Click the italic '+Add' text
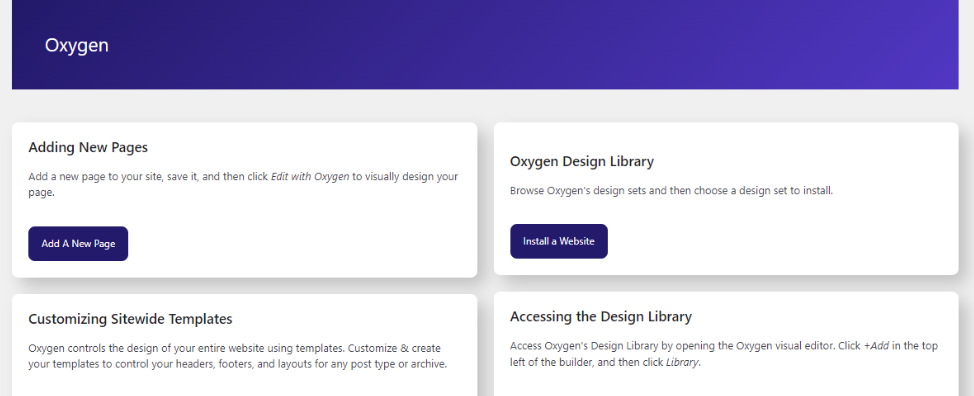 (x=876, y=346)
